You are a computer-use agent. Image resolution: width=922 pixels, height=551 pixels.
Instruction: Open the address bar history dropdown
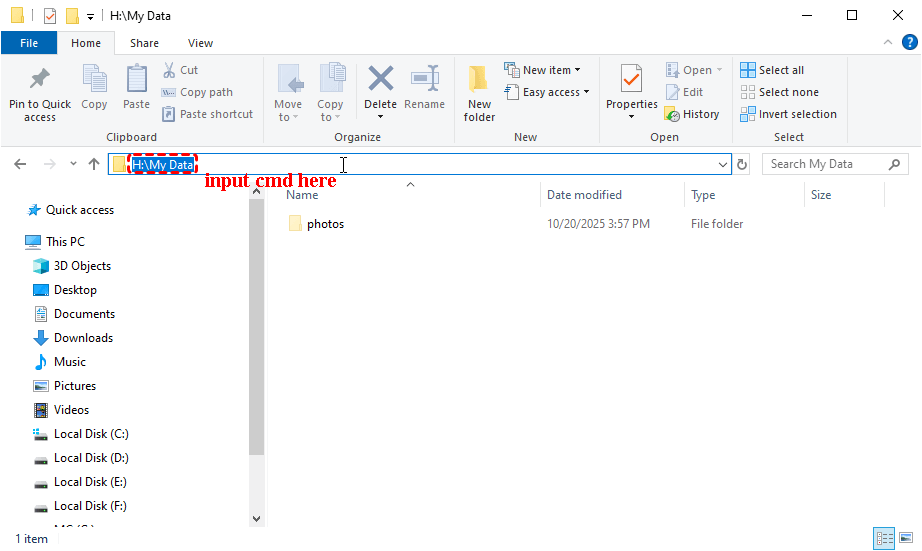pyautogui.click(x=723, y=165)
